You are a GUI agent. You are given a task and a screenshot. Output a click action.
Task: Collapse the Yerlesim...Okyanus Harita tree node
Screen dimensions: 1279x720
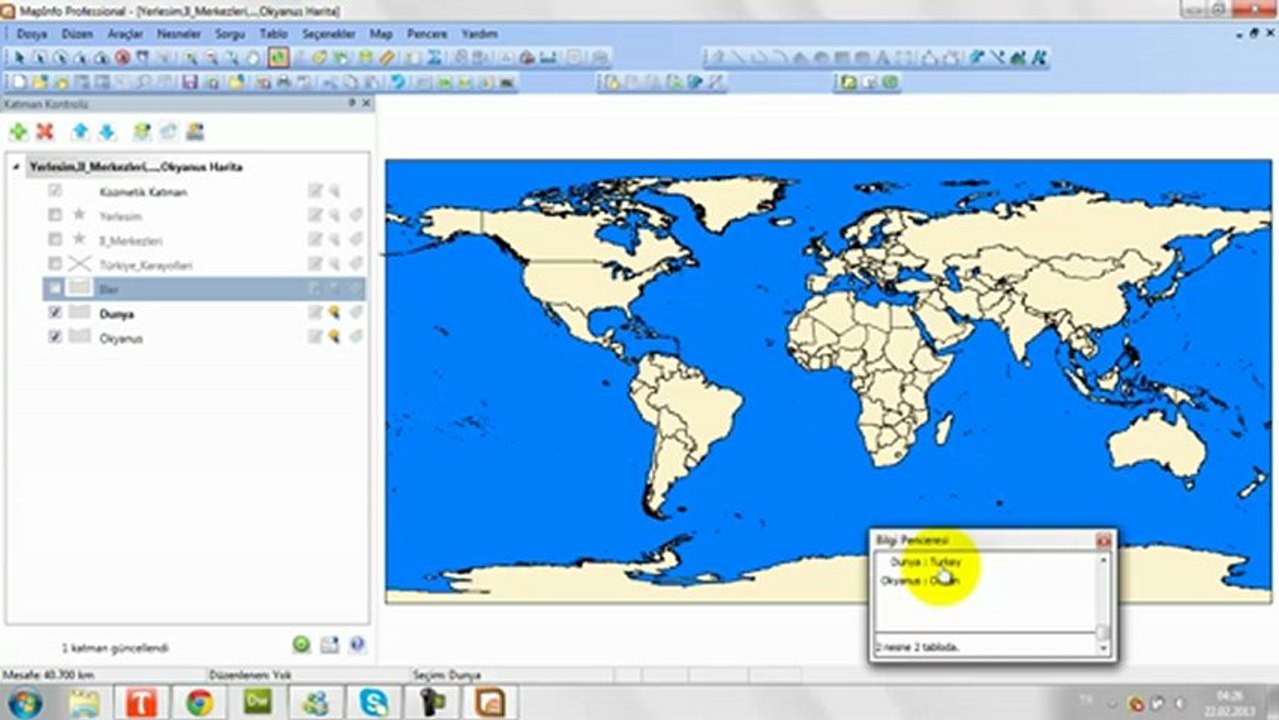coord(17,167)
